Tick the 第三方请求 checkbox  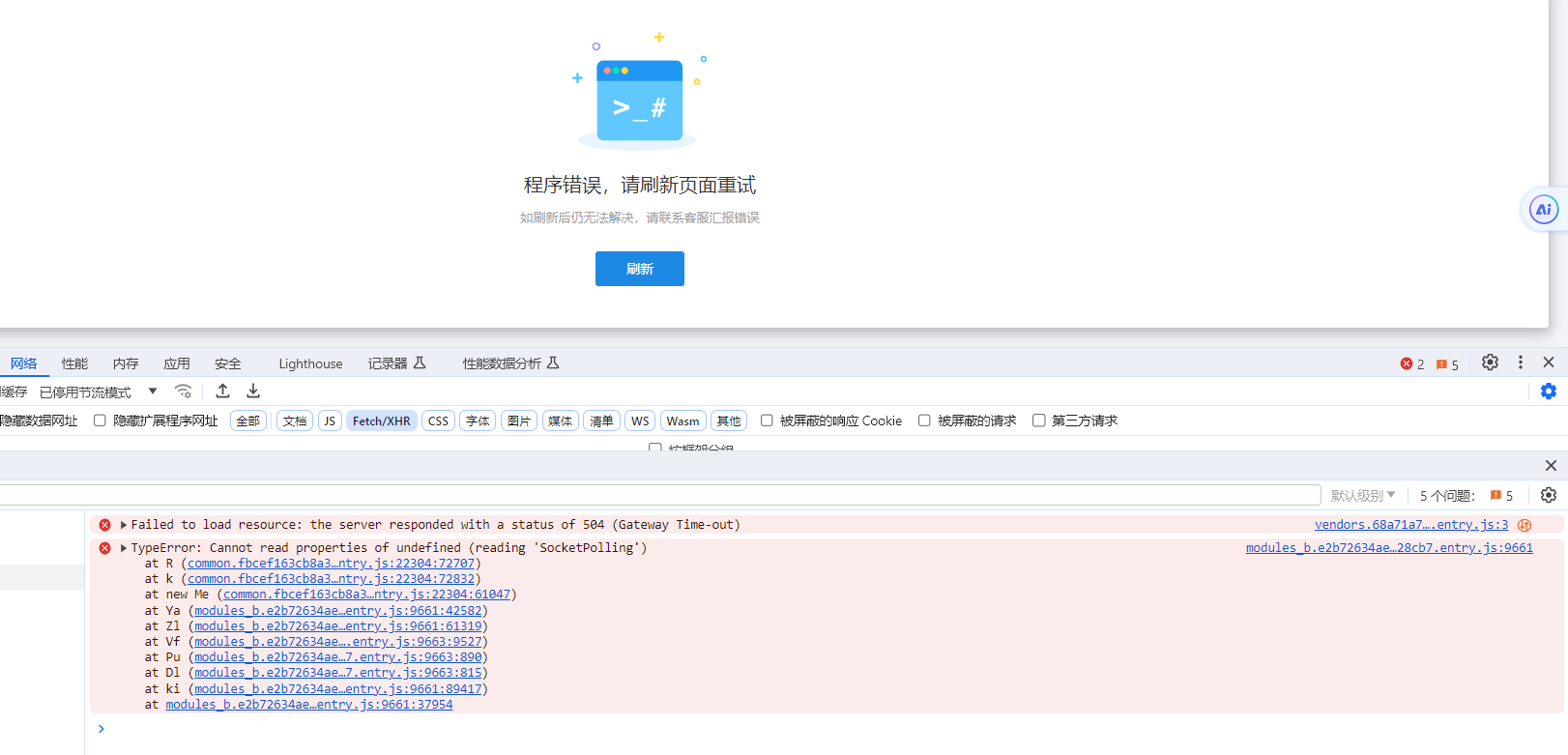click(x=1039, y=421)
